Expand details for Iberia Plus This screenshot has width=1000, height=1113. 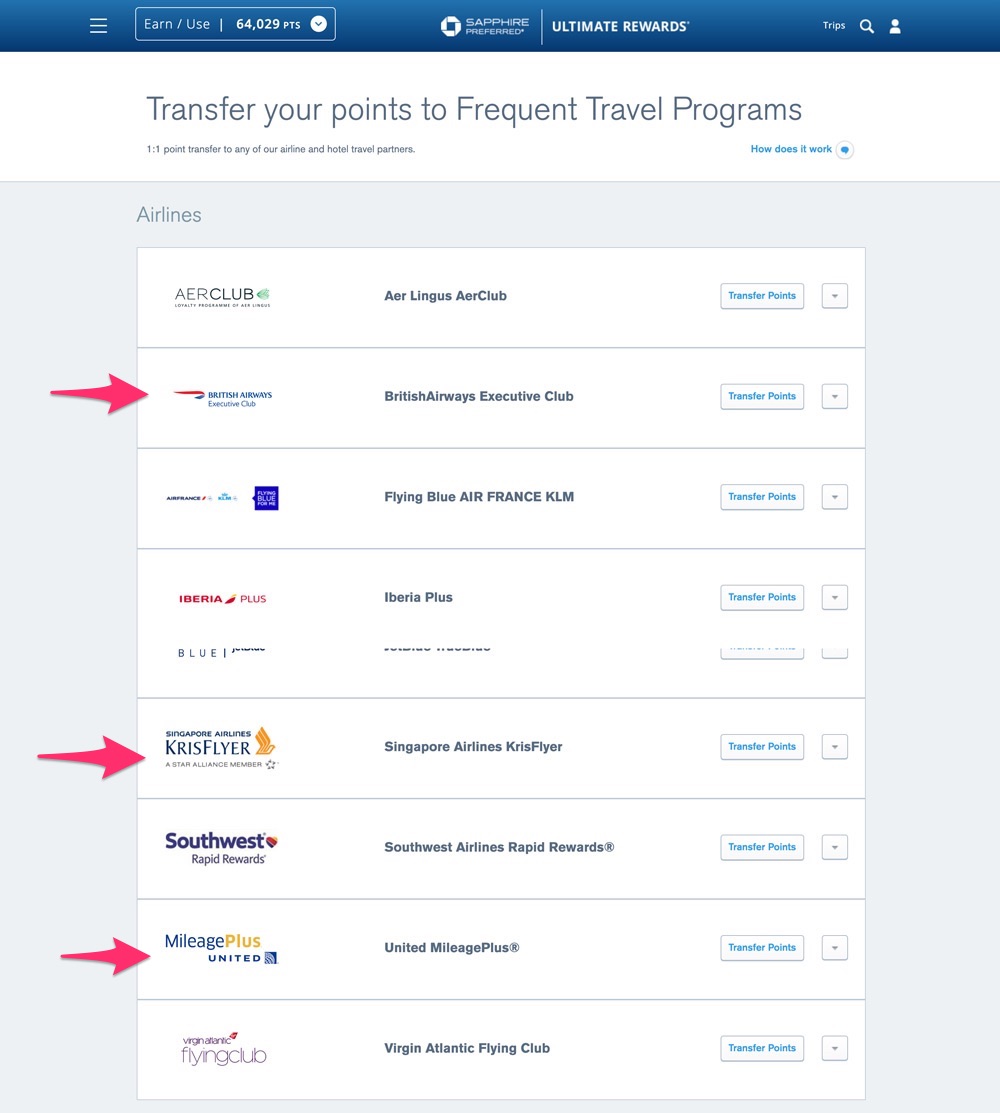(x=834, y=597)
